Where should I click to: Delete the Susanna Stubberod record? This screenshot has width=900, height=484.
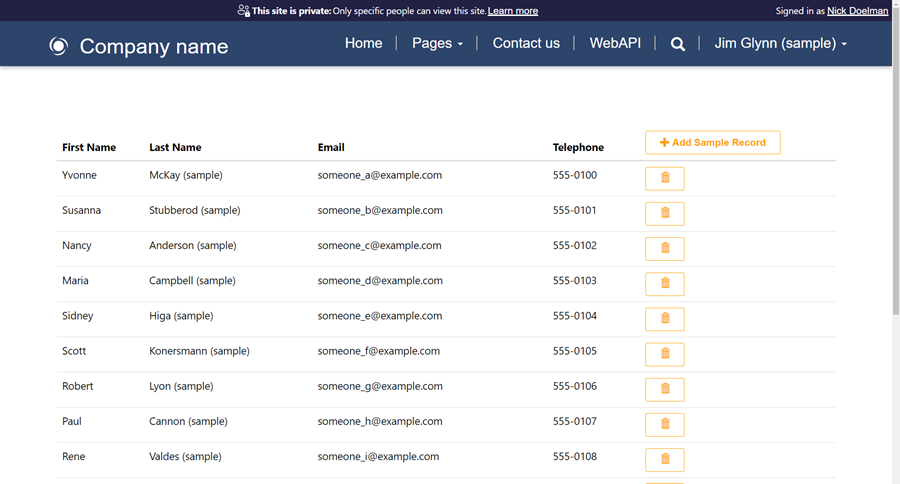pos(665,214)
